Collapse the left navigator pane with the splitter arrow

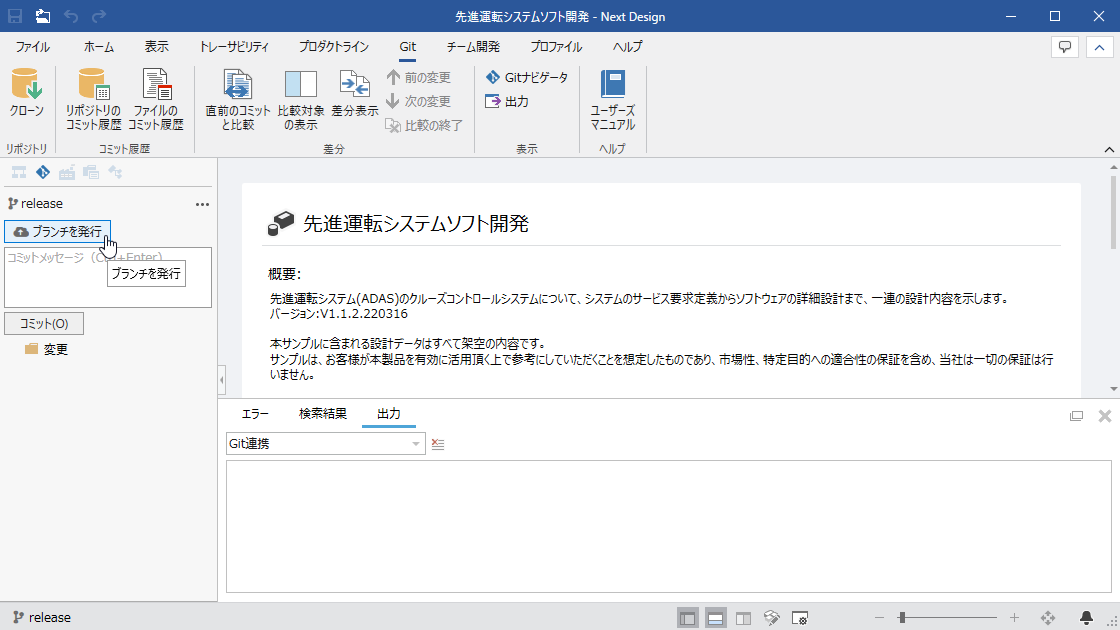[x=221, y=380]
